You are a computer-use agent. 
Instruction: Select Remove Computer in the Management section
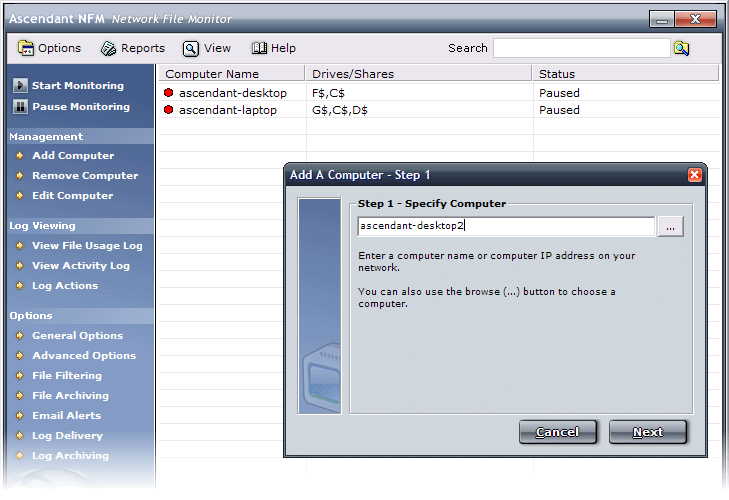point(85,176)
